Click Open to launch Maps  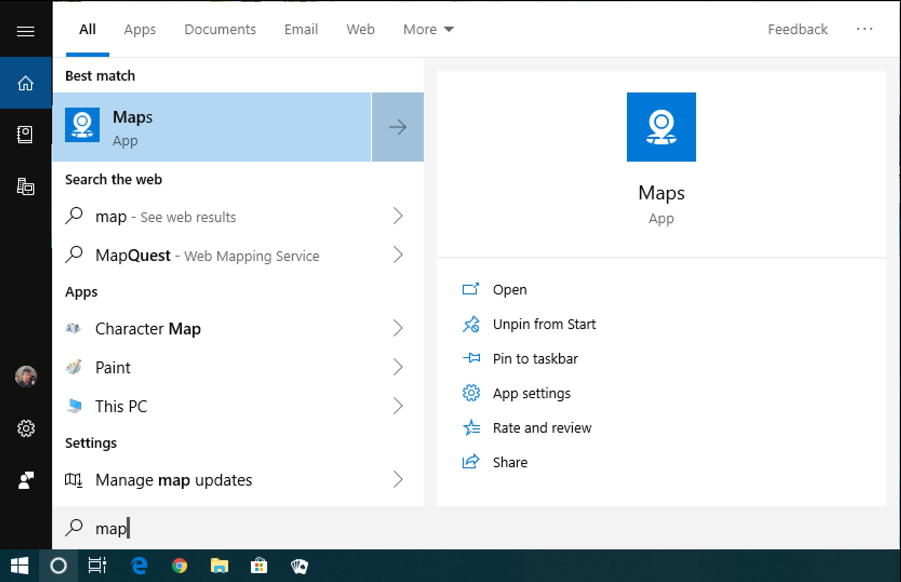tap(510, 290)
